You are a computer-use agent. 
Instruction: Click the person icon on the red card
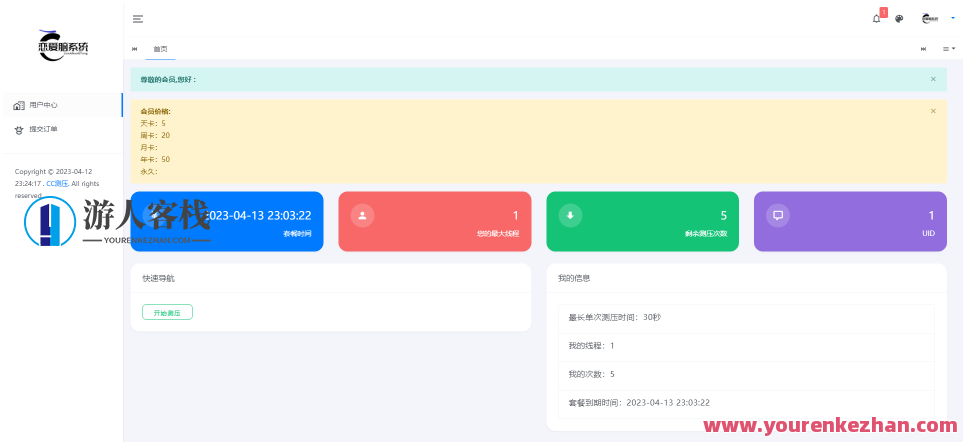(362, 215)
